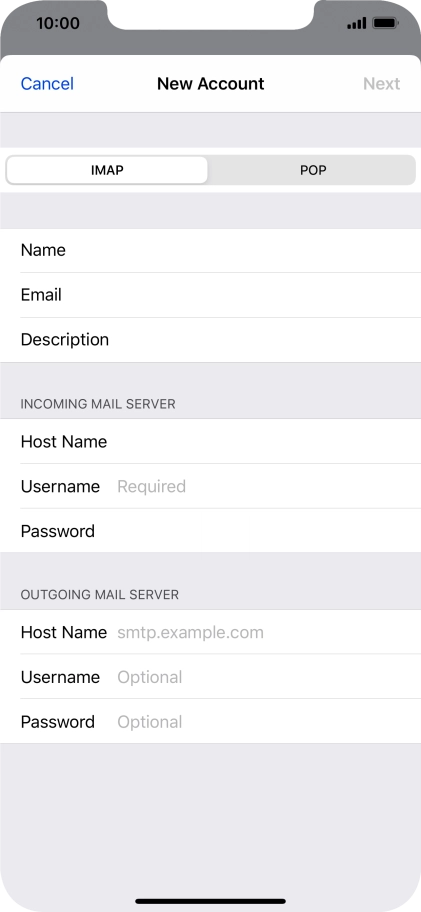
Task: Tap the Next button
Action: point(381,84)
